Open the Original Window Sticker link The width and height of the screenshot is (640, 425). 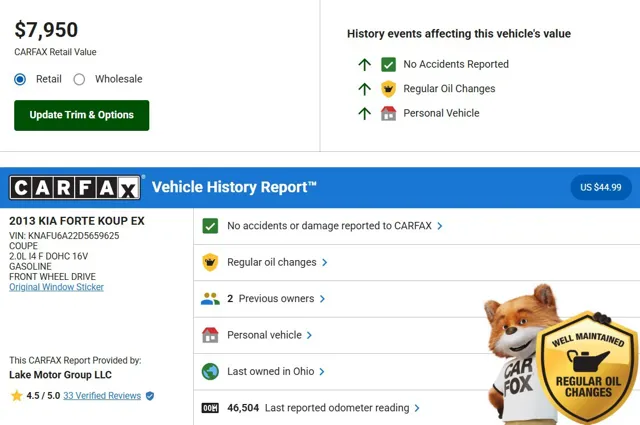point(56,287)
